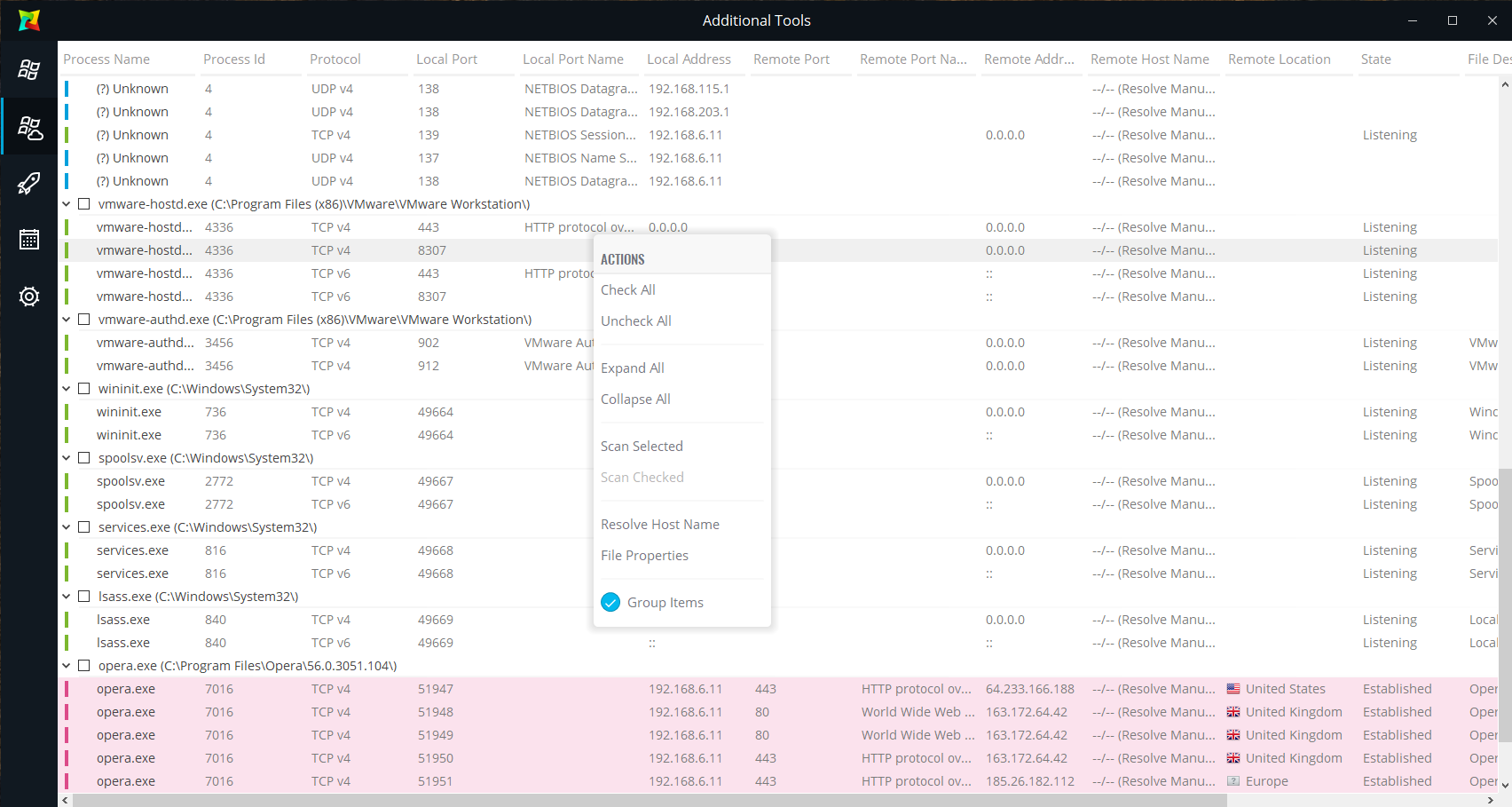
Task: Click the UK flag in the 51949 row
Action: 1233,735
